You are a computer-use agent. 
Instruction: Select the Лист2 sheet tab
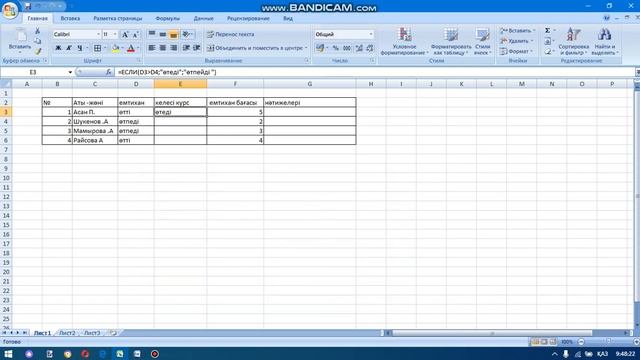click(x=67, y=333)
